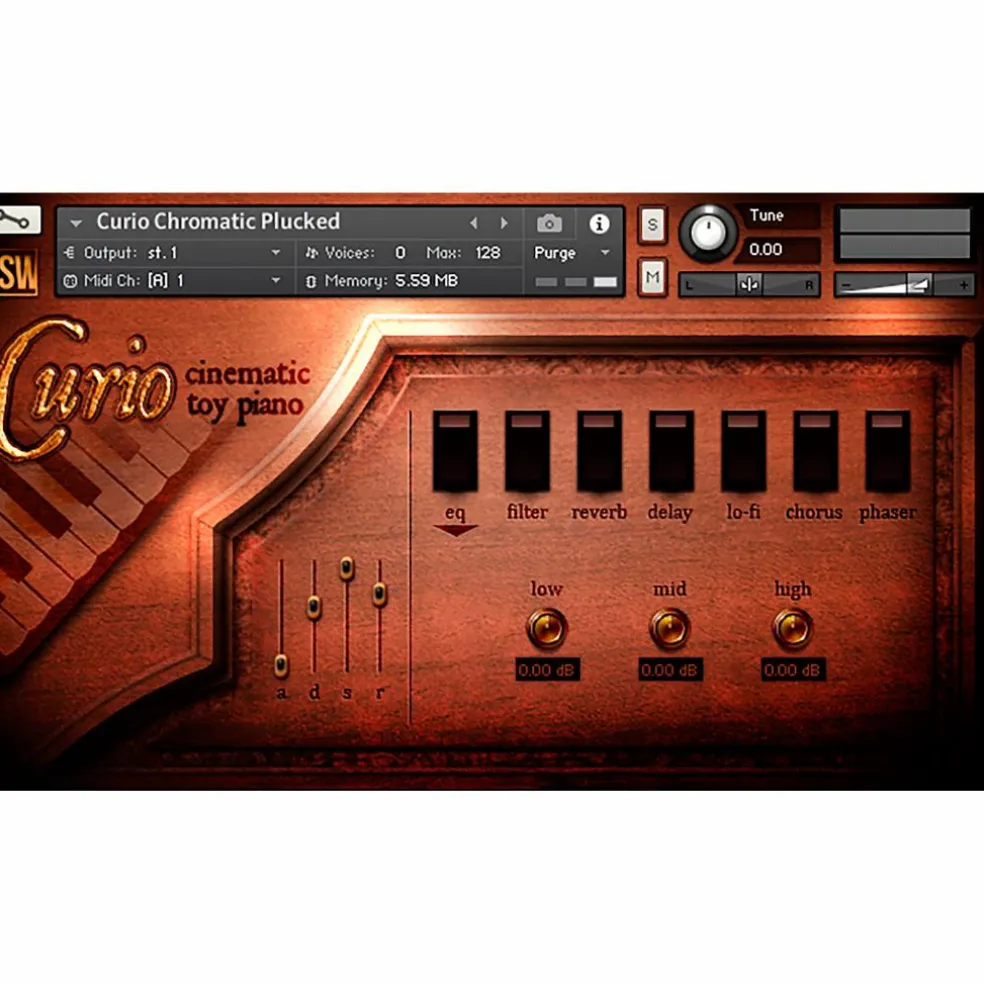This screenshot has width=984, height=984.
Task: Click the Tune value 0.00 field
Action: point(781,249)
